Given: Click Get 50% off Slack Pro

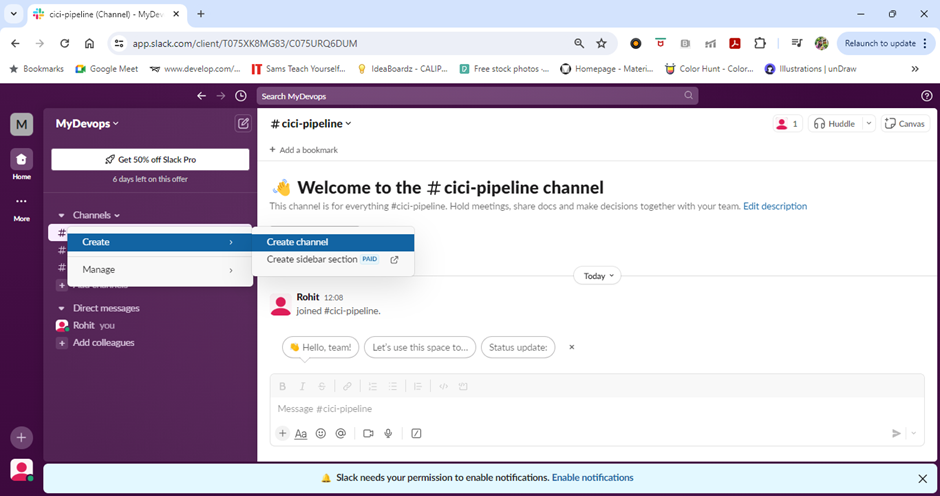Looking at the screenshot, I should click(x=150, y=160).
